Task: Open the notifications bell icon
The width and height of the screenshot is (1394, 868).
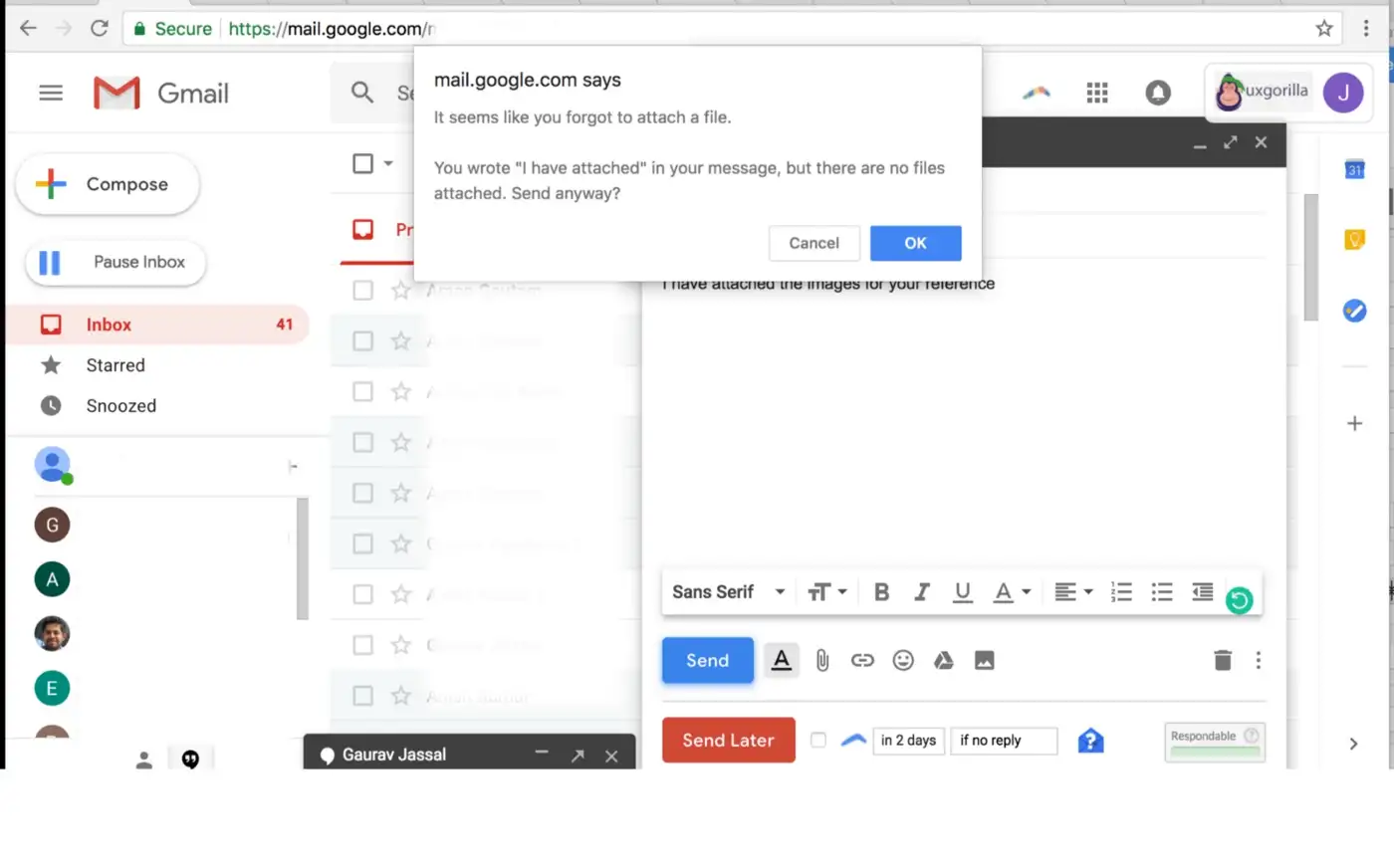Action: [x=1158, y=93]
